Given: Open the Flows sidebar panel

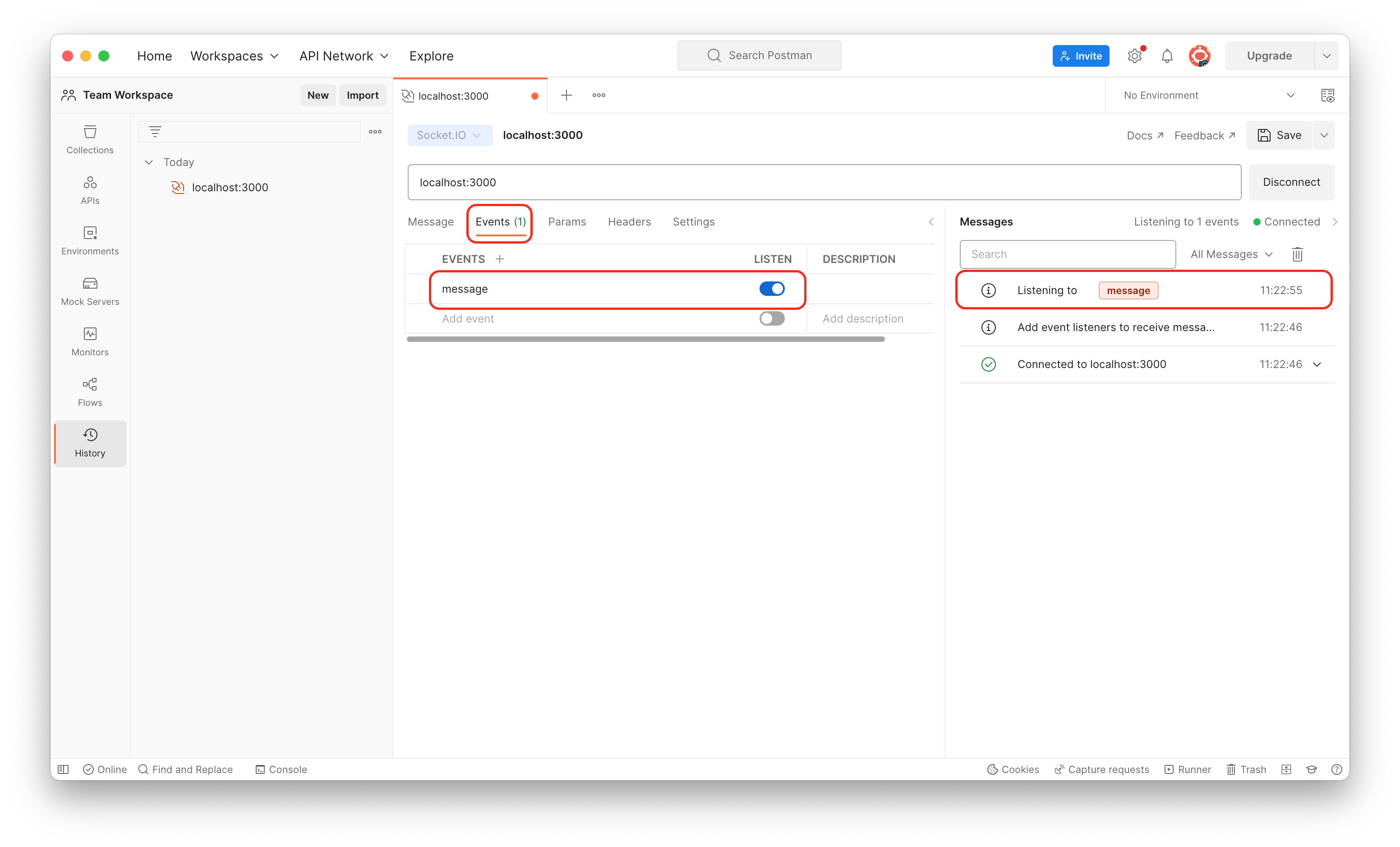Looking at the screenshot, I should pos(90,392).
